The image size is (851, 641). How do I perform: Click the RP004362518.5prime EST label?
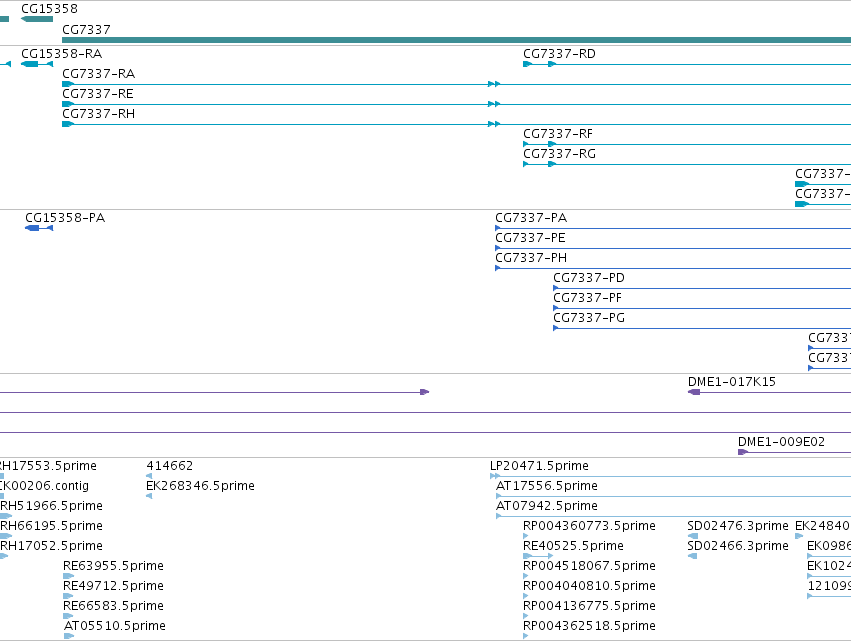589,626
